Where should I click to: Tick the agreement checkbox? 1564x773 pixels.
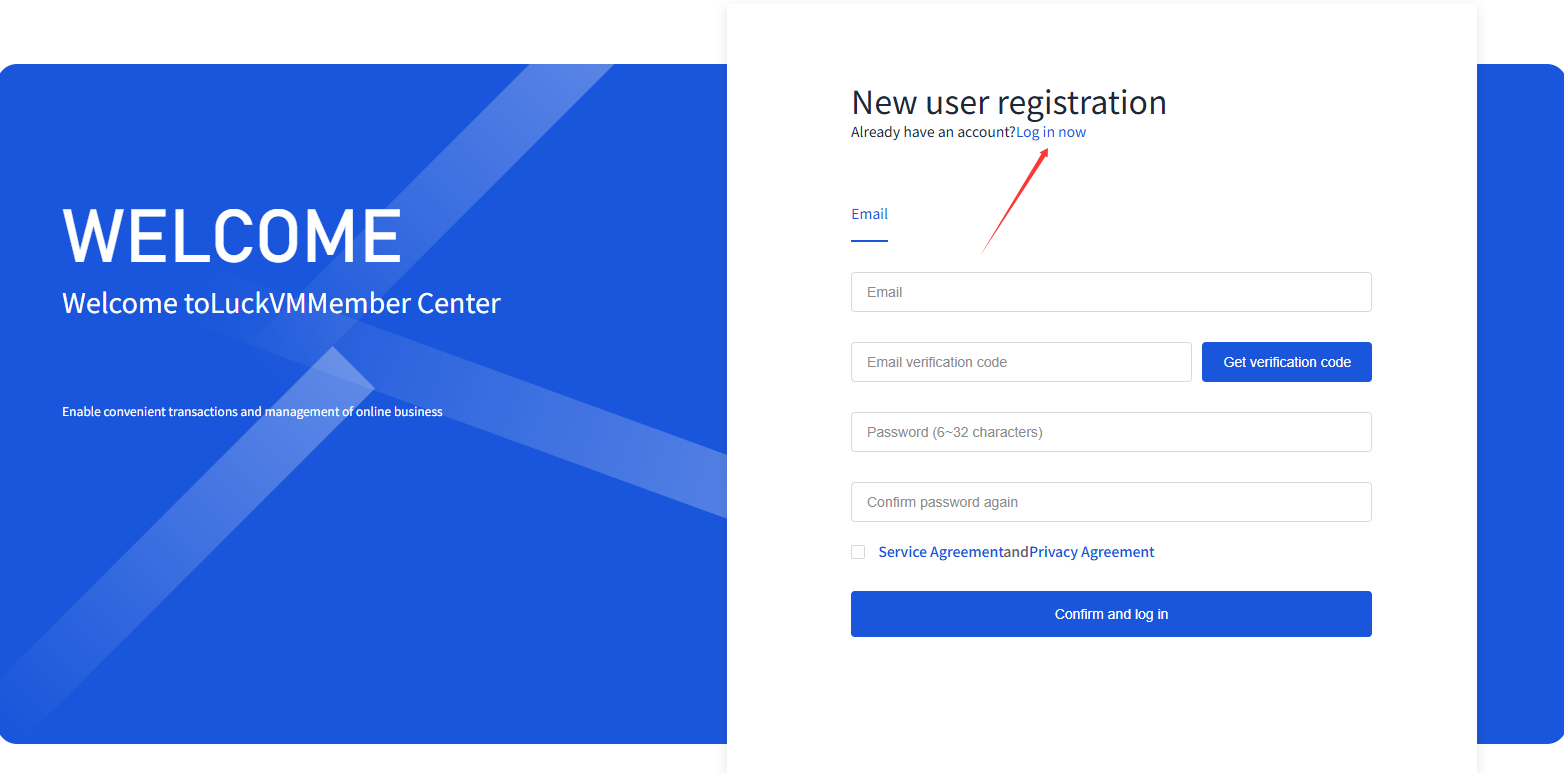click(x=858, y=552)
